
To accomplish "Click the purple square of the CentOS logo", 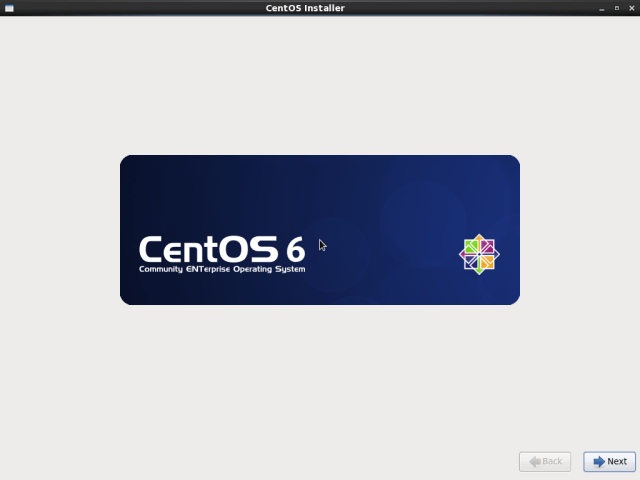I will 487,247.
